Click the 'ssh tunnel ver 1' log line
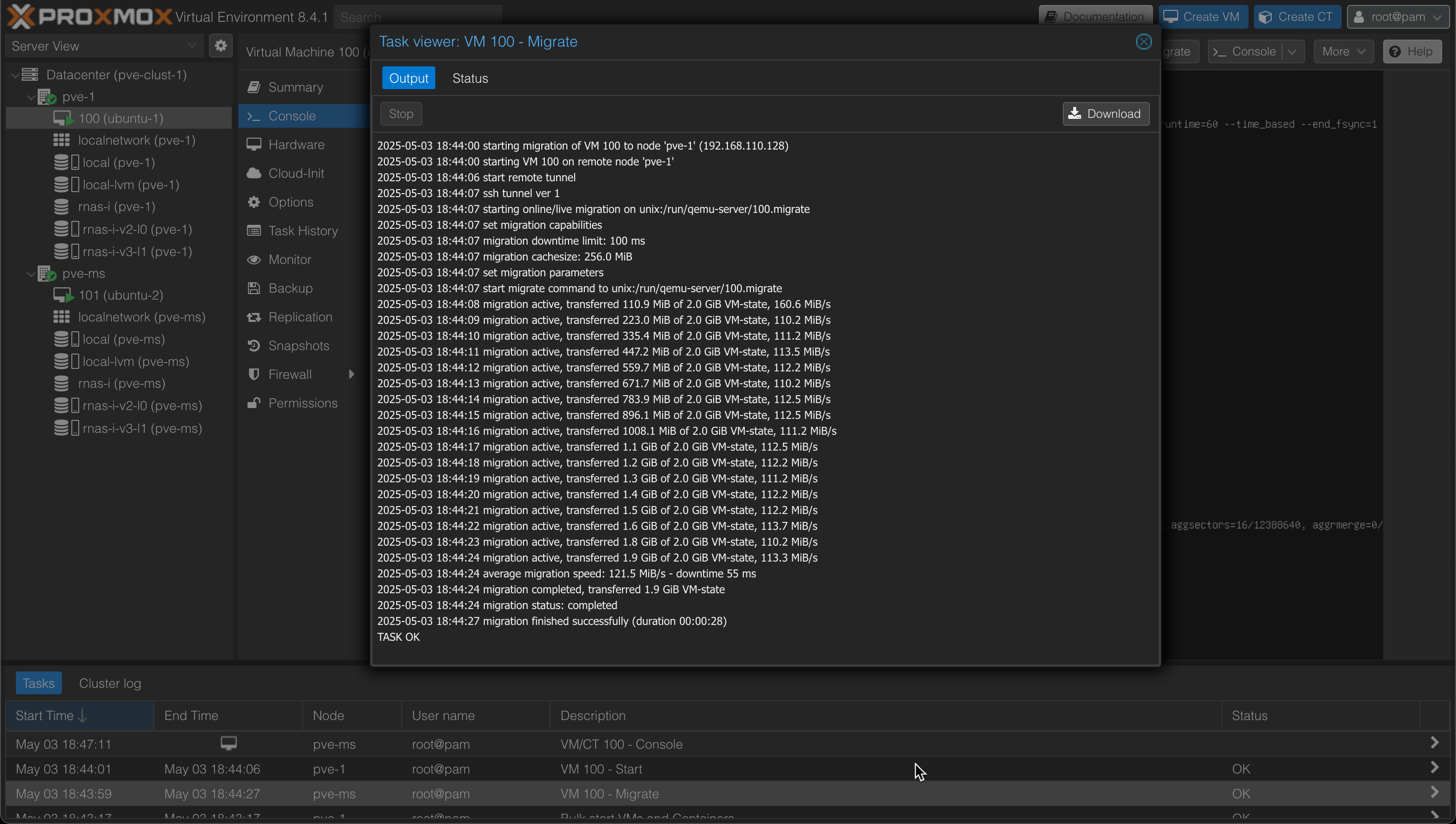This screenshot has height=824, width=1456. pyautogui.click(x=468, y=193)
